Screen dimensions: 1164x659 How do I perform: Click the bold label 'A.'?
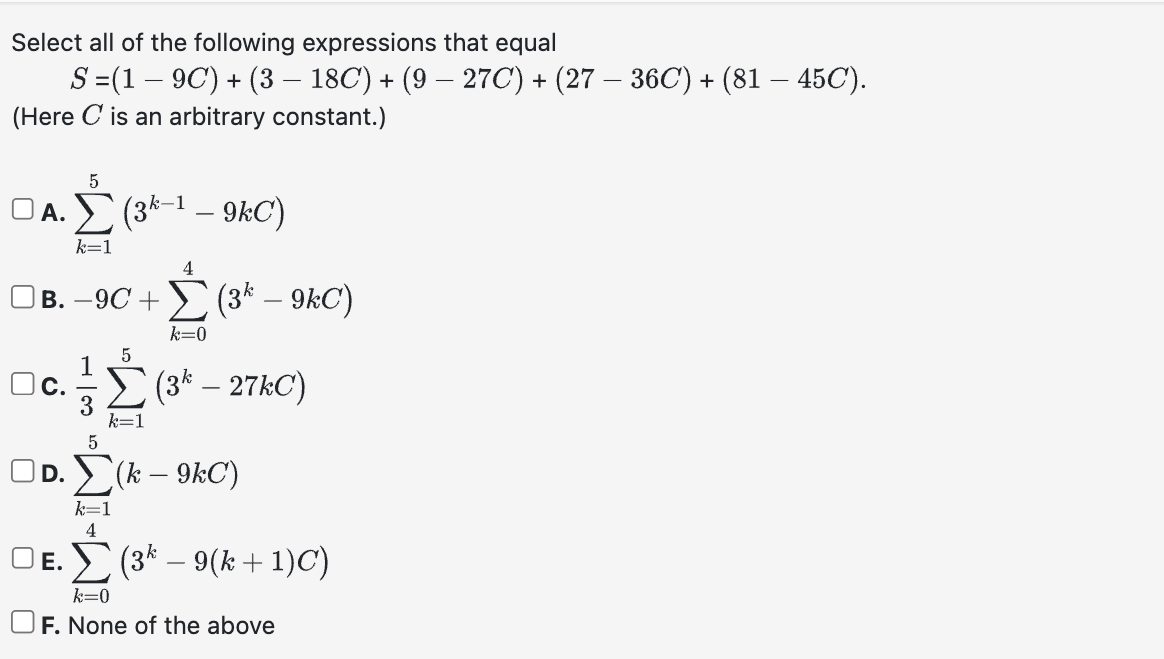click(x=48, y=210)
